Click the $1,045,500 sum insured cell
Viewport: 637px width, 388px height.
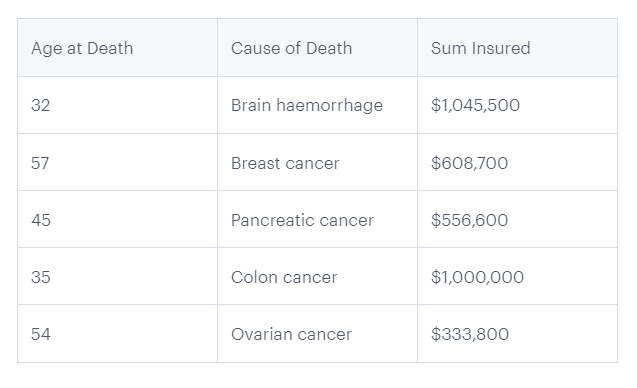pyautogui.click(x=518, y=105)
